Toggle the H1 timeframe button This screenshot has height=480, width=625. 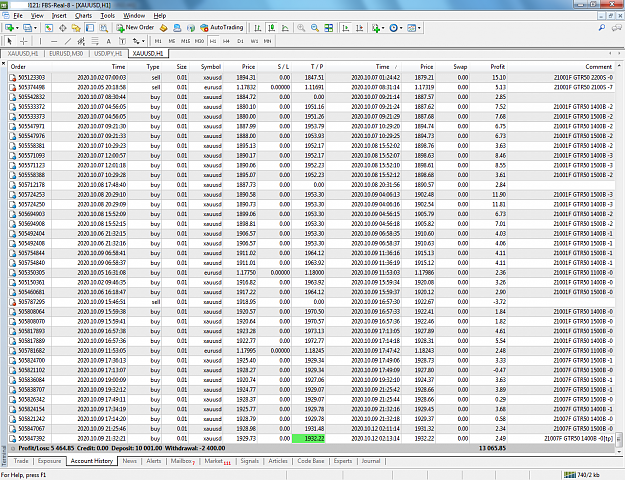(x=213, y=41)
